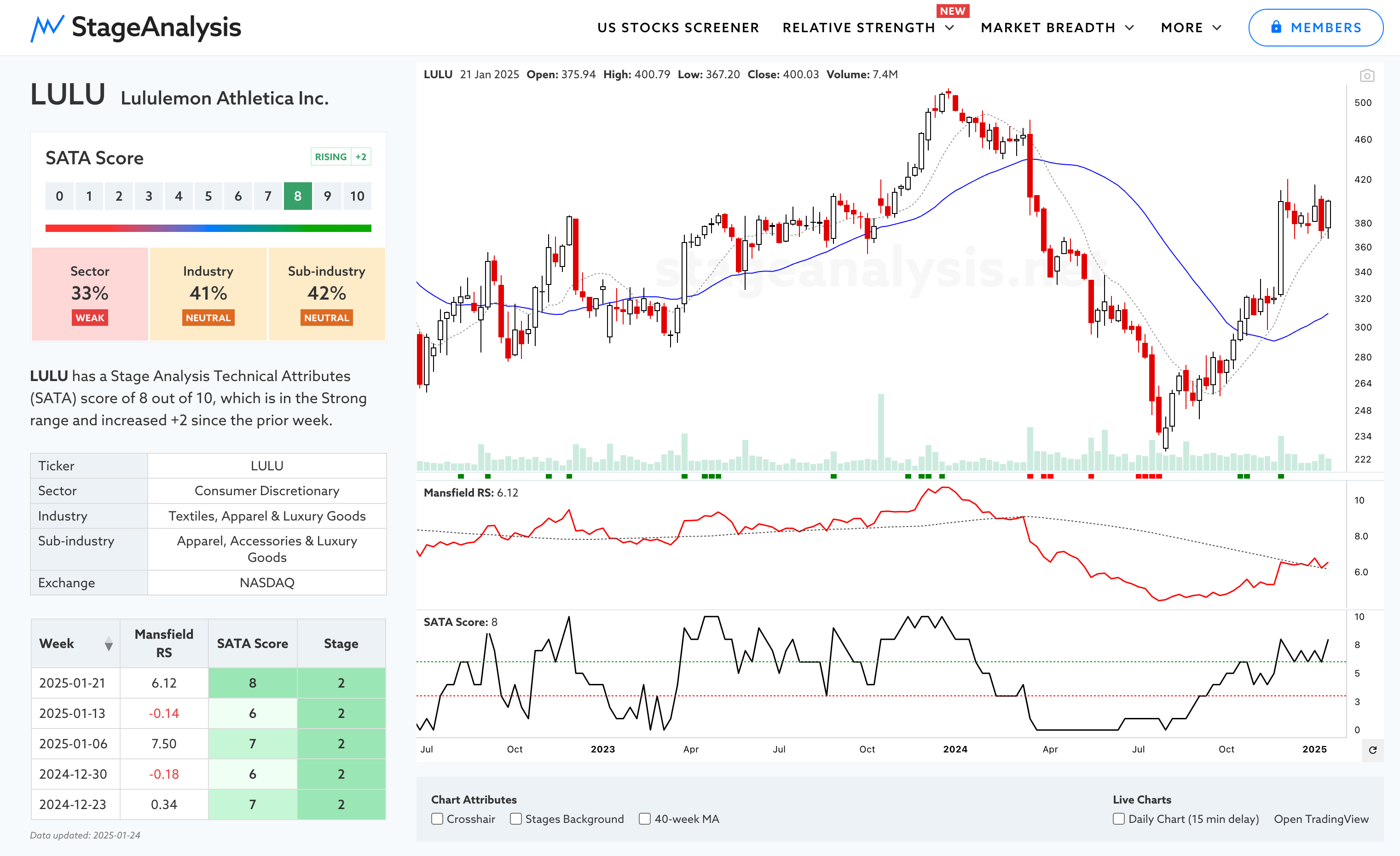Click the 7.50 Mansfield RS value

164,744
